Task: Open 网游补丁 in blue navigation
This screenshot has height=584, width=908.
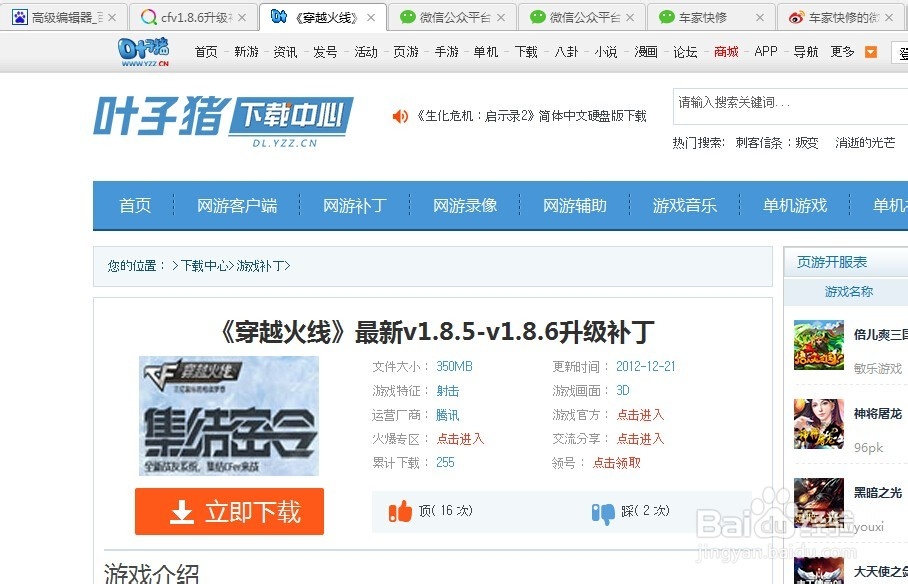Action: click(354, 206)
